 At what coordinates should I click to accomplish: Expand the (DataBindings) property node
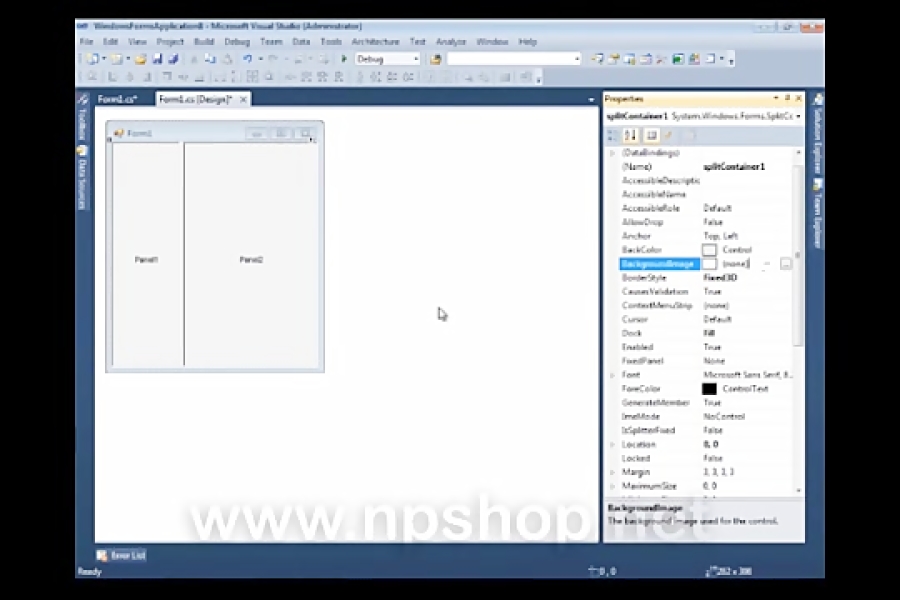612,153
